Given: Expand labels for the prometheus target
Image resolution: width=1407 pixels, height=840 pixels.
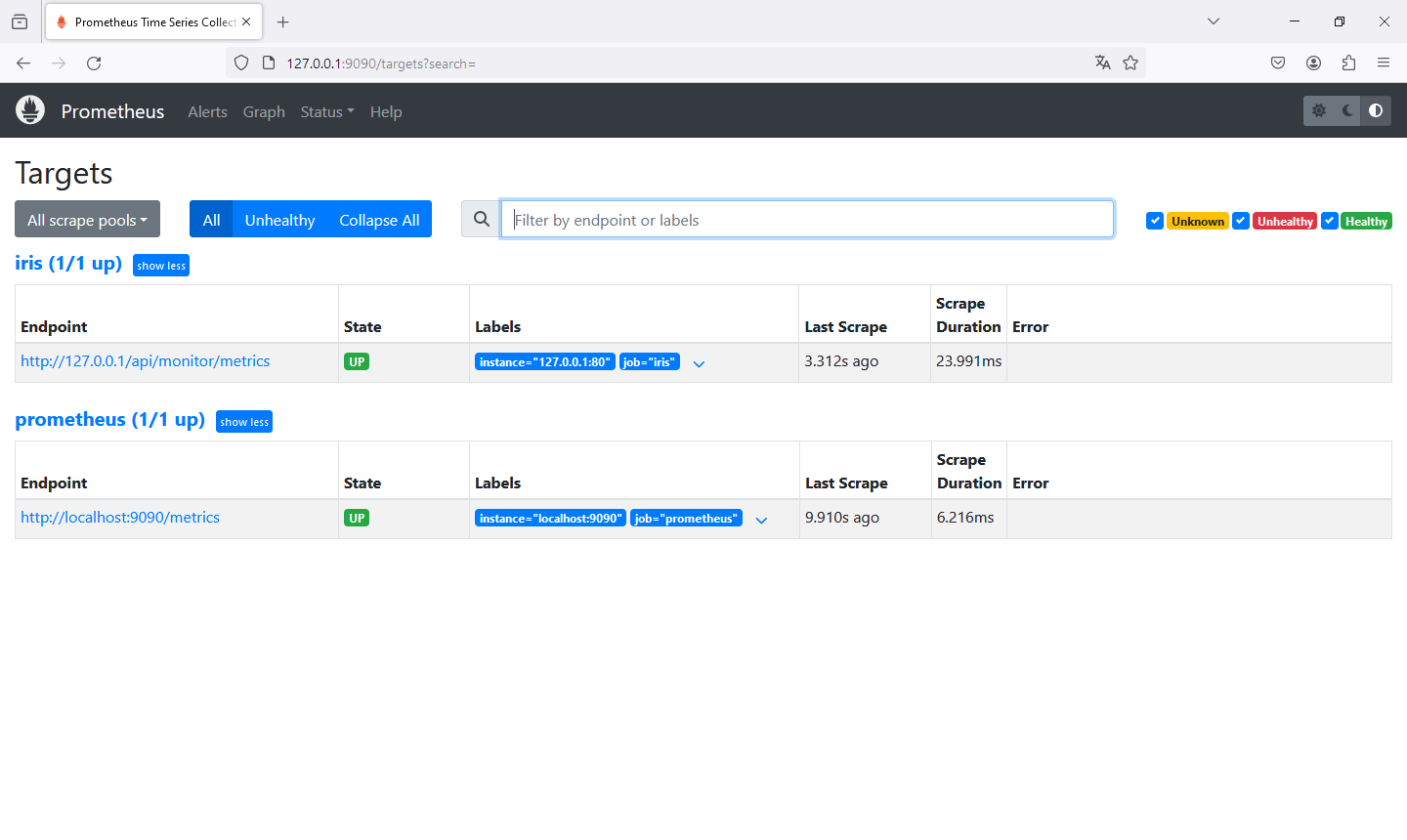Looking at the screenshot, I should (761, 520).
